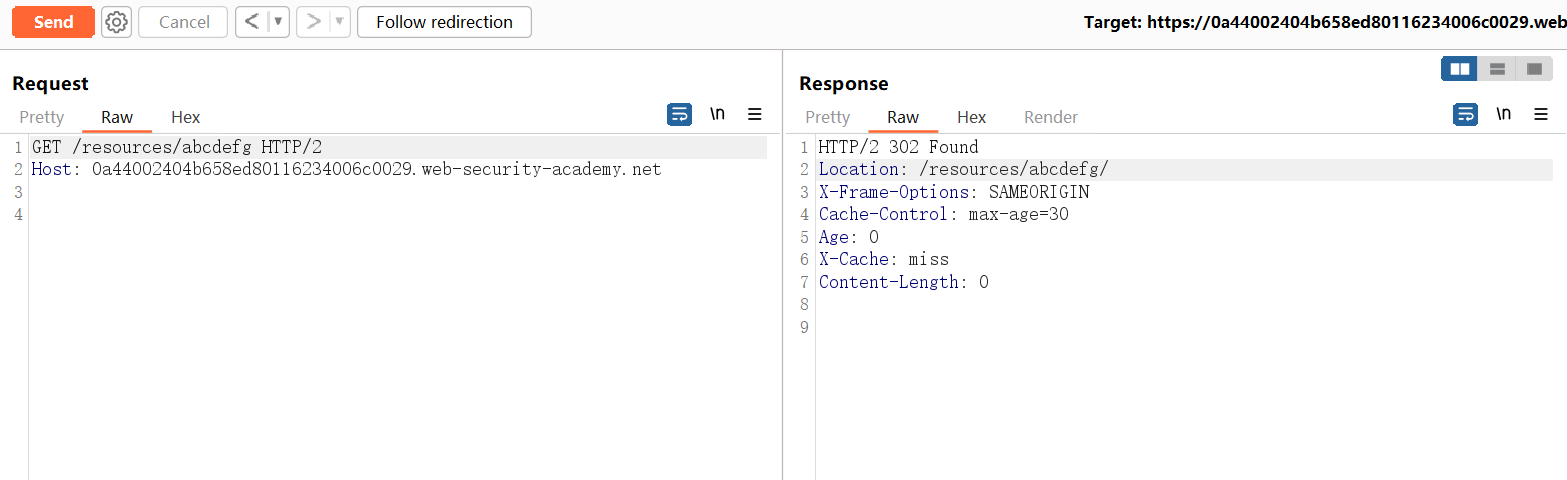This screenshot has height=480, width=1567.
Task: Click the orange Send button
Action: tap(53, 22)
